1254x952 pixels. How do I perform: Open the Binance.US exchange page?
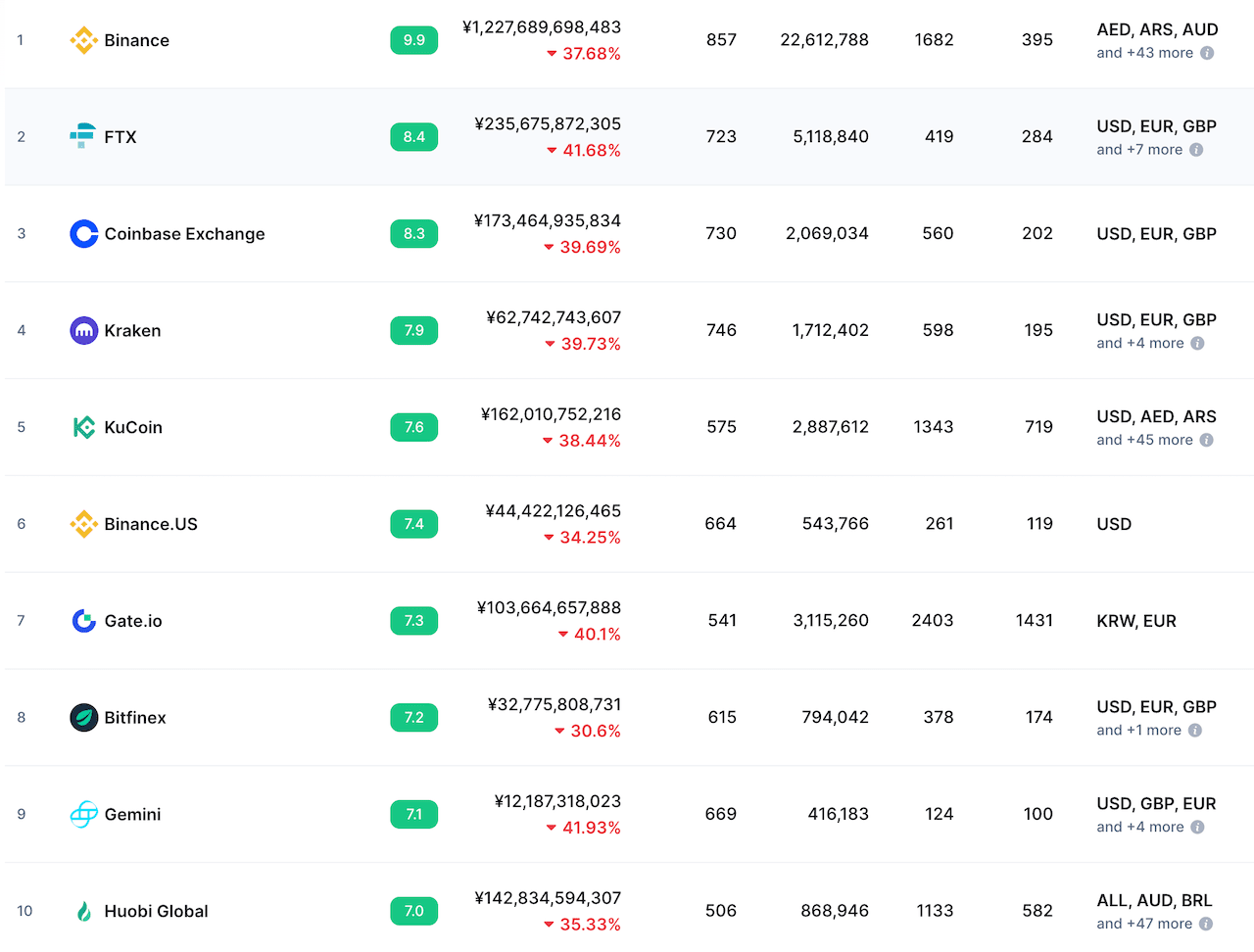[151, 524]
